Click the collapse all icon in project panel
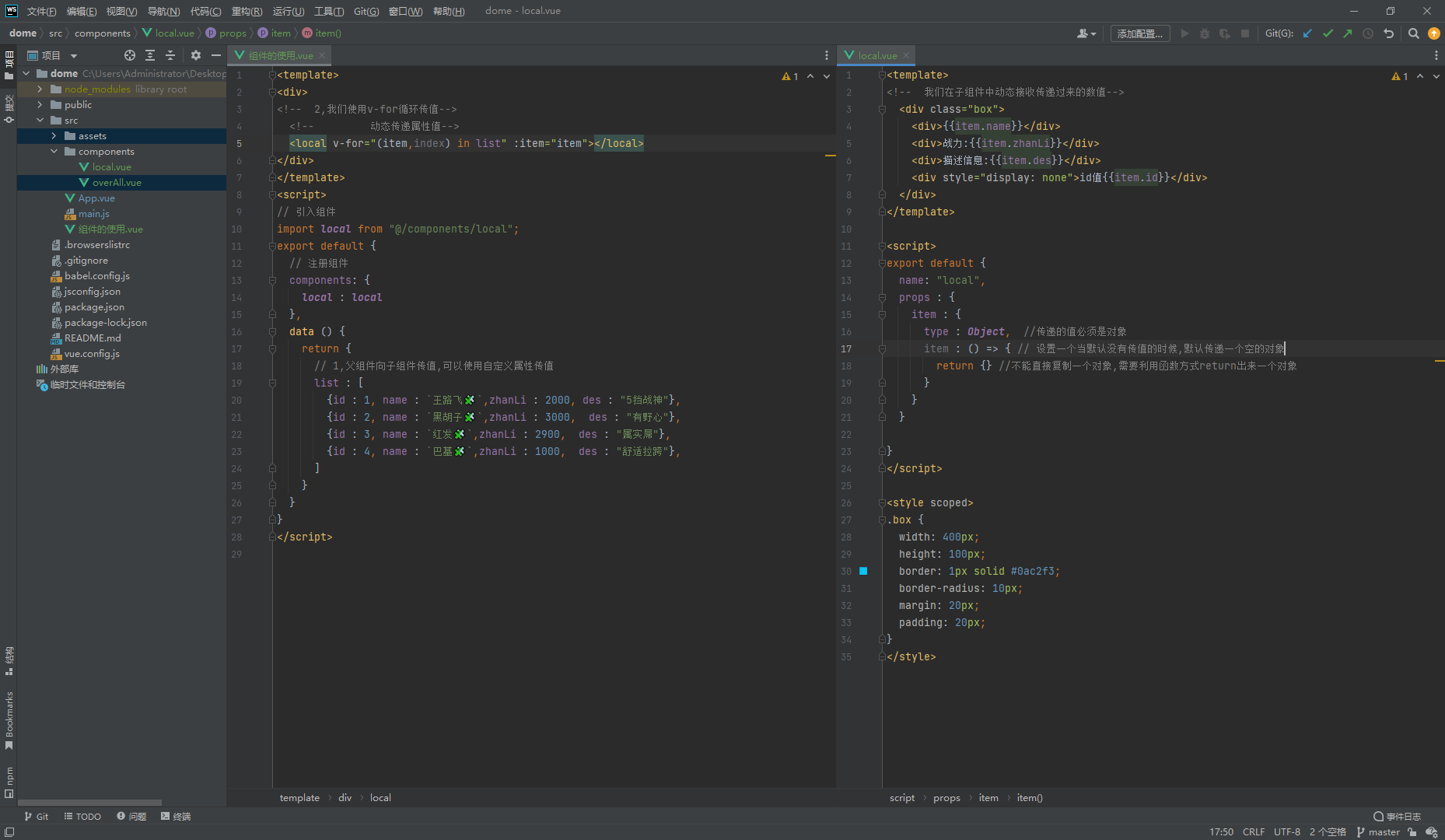Screen dimensions: 1445x840 [170, 55]
